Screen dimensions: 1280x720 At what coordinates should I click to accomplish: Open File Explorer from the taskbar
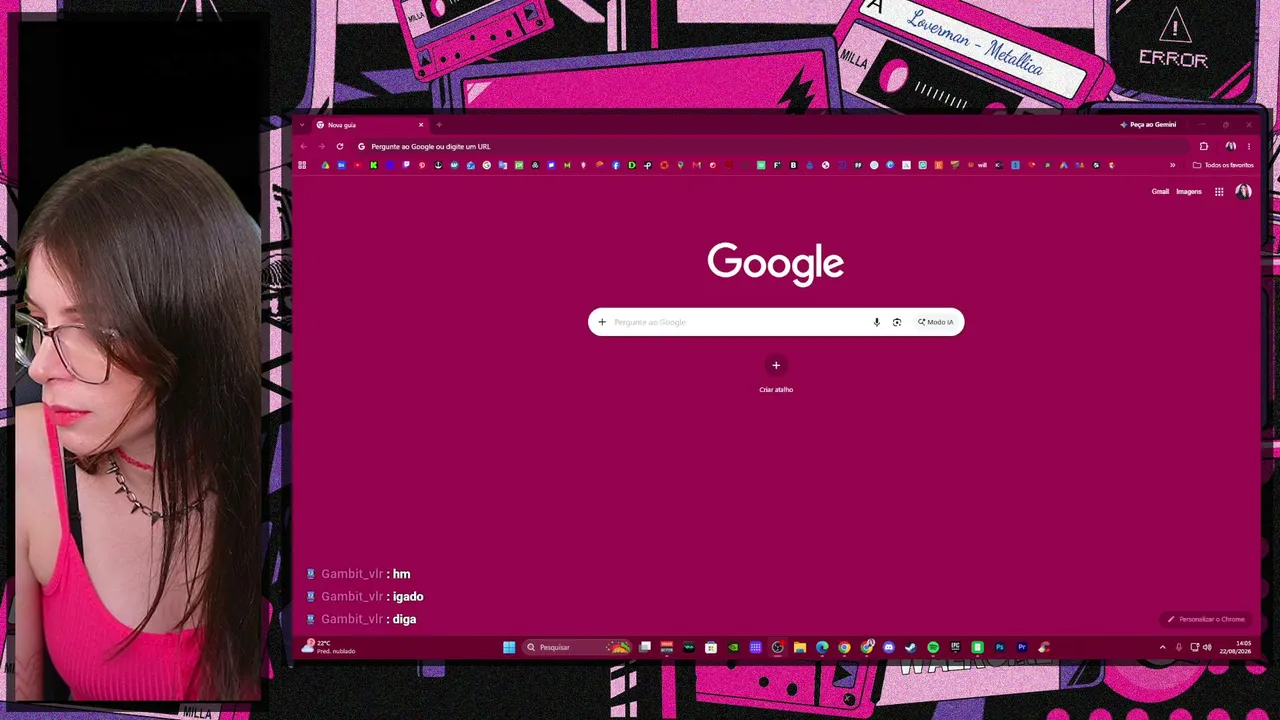coord(800,647)
